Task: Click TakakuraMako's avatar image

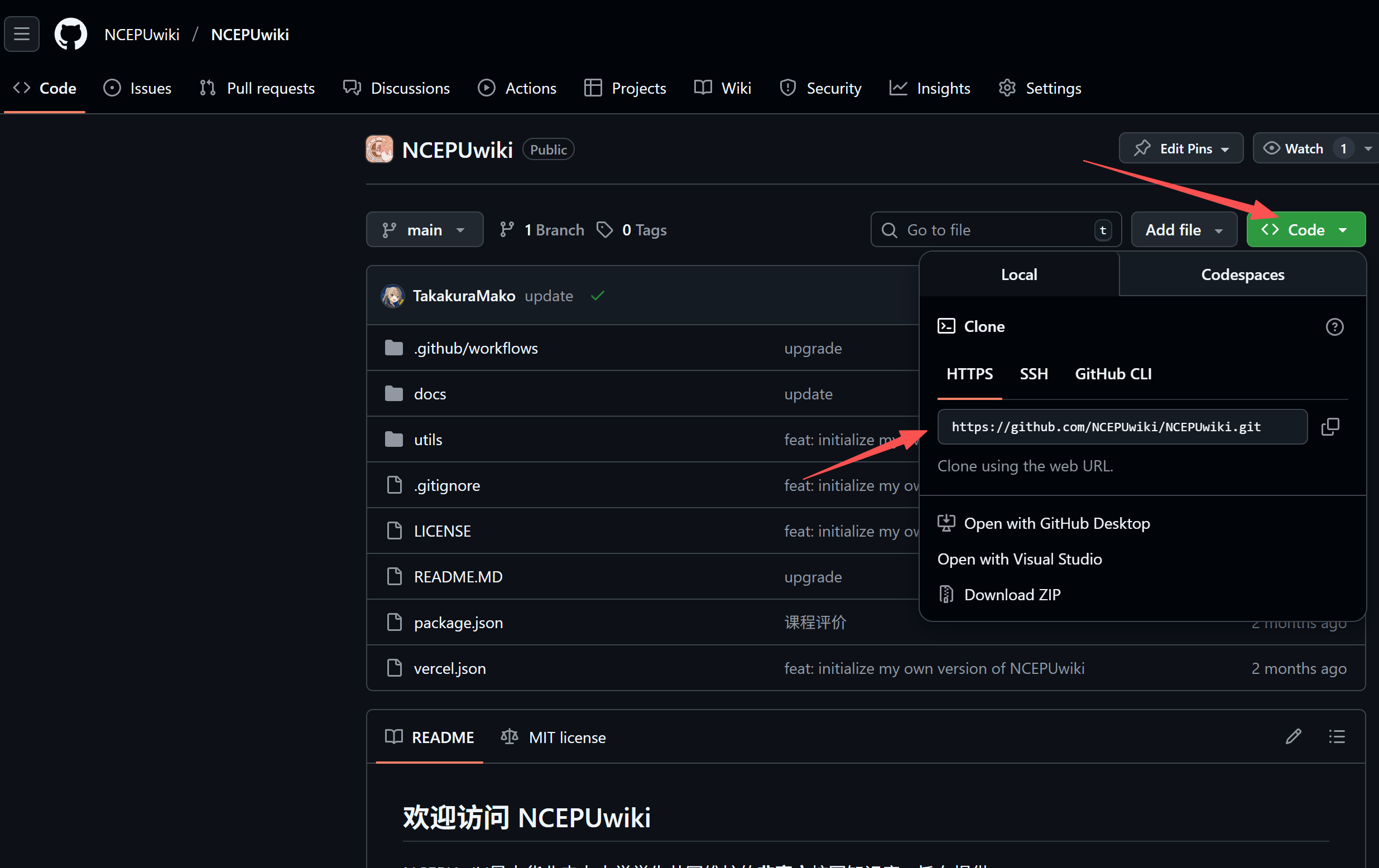Action: [x=393, y=296]
